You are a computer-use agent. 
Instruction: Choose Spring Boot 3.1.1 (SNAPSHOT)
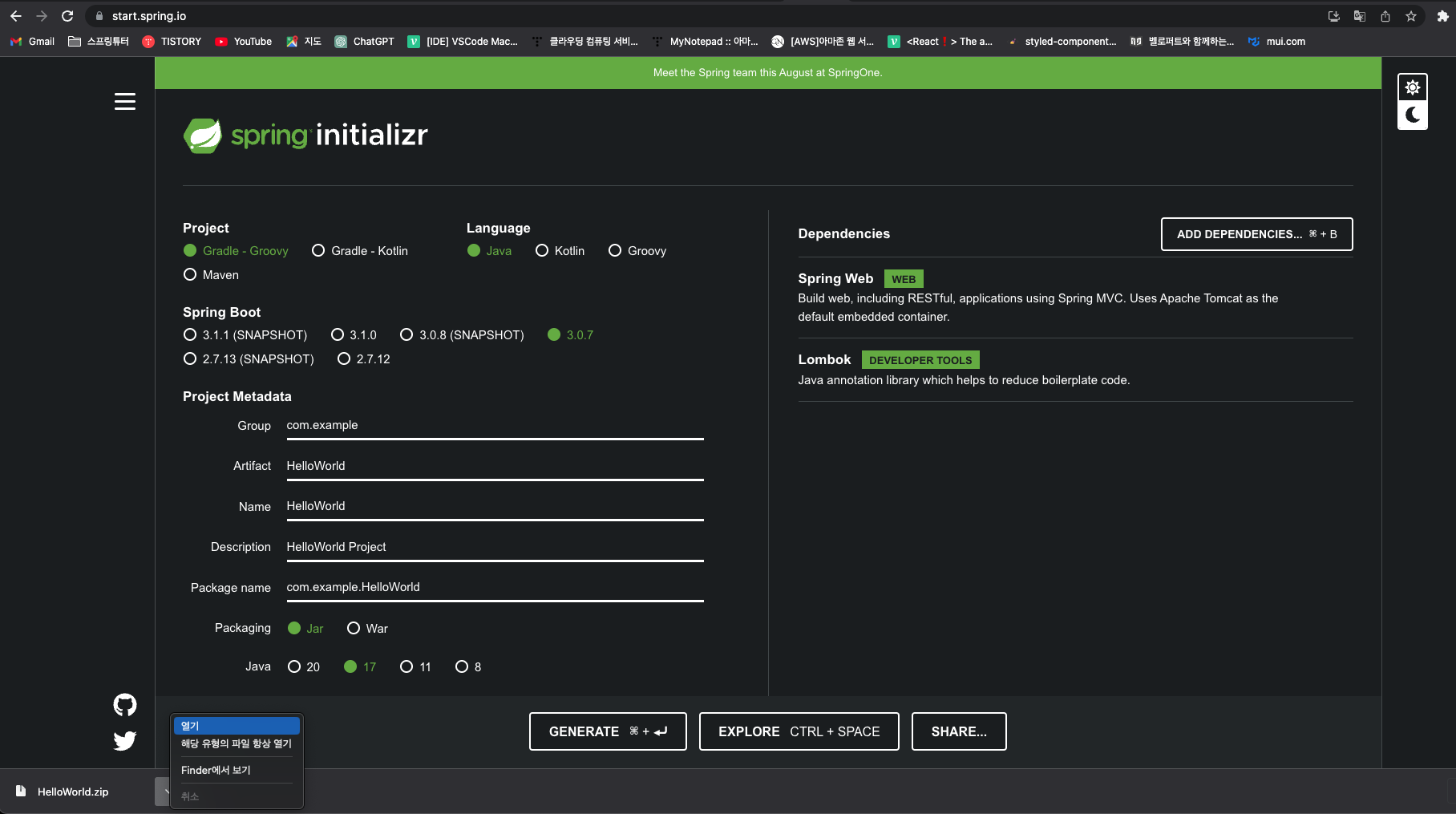coord(245,335)
